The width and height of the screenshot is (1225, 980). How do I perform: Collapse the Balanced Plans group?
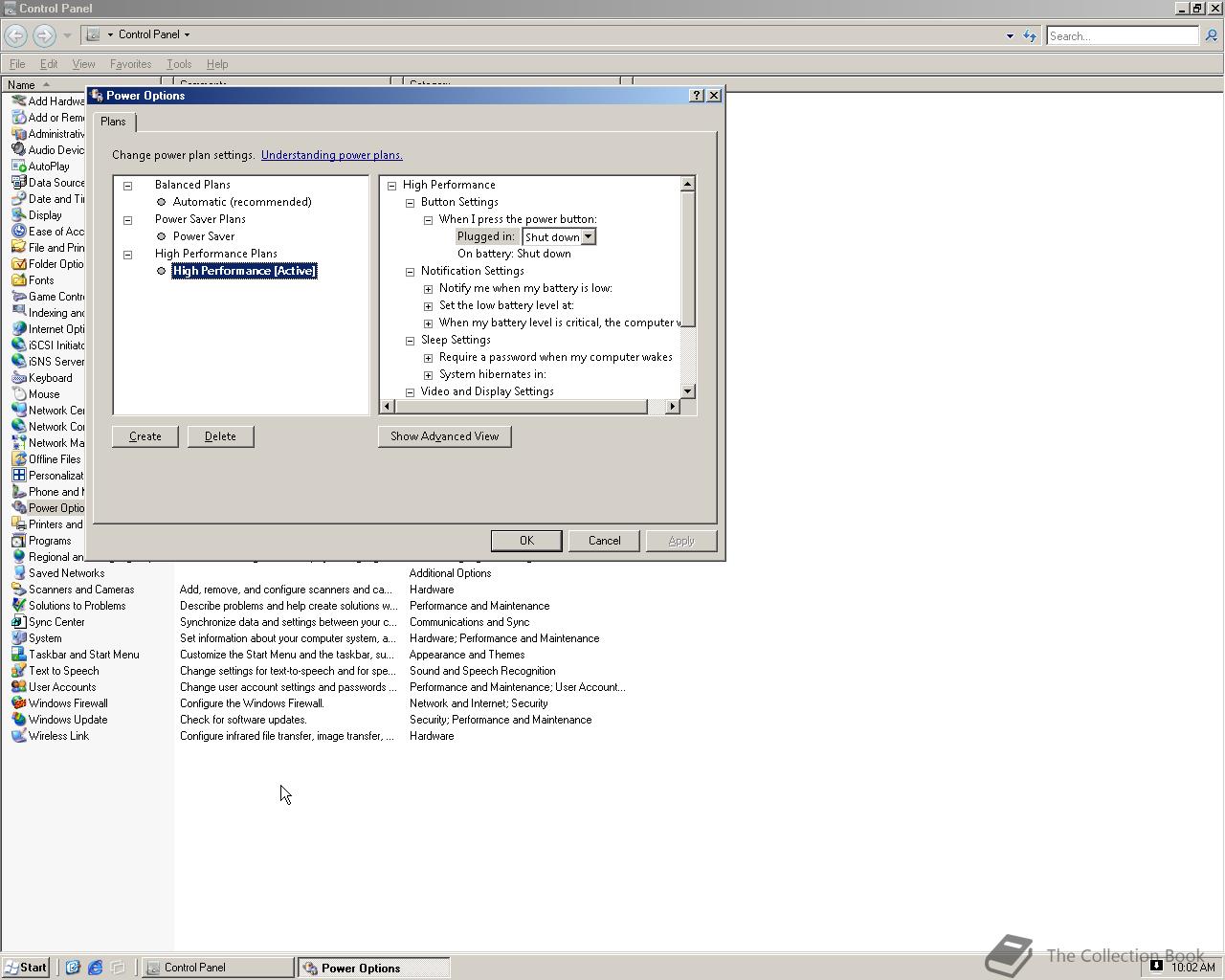(x=127, y=186)
